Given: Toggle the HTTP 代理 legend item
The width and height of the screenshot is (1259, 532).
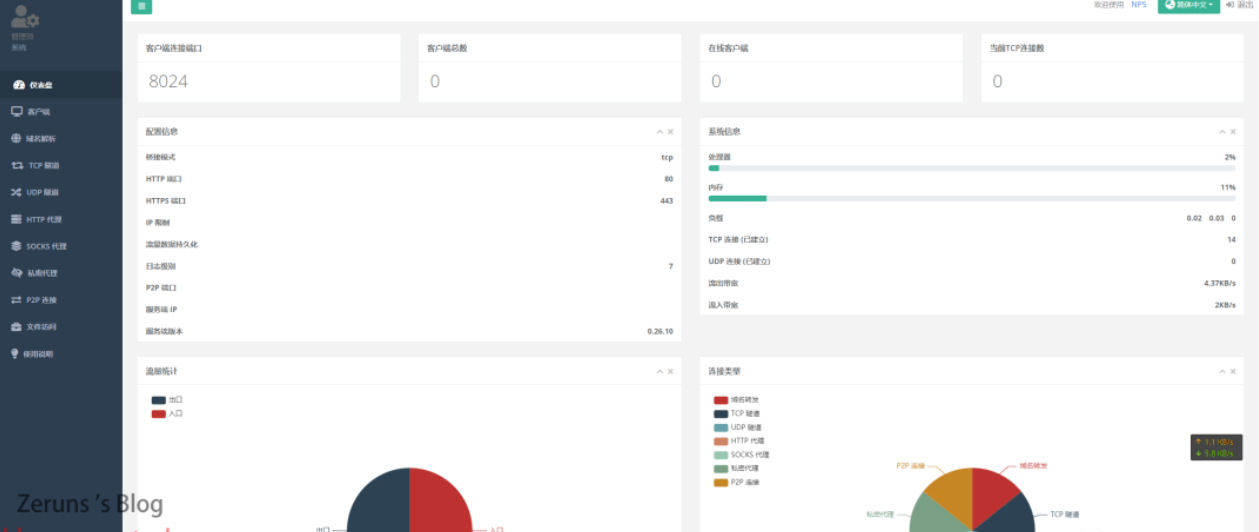Looking at the screenshot, I should 738,441.
